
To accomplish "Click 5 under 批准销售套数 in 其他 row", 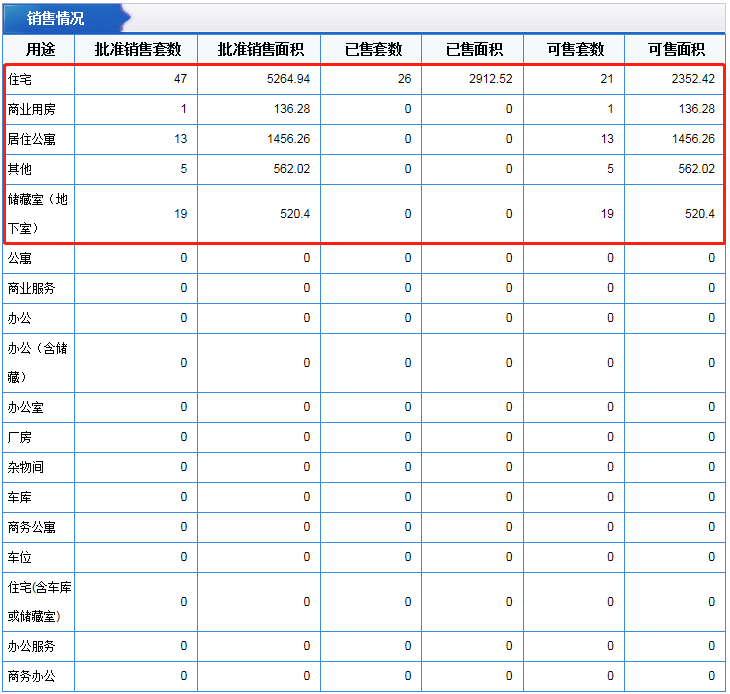I will pyautogui.click(x=184, y=168).
